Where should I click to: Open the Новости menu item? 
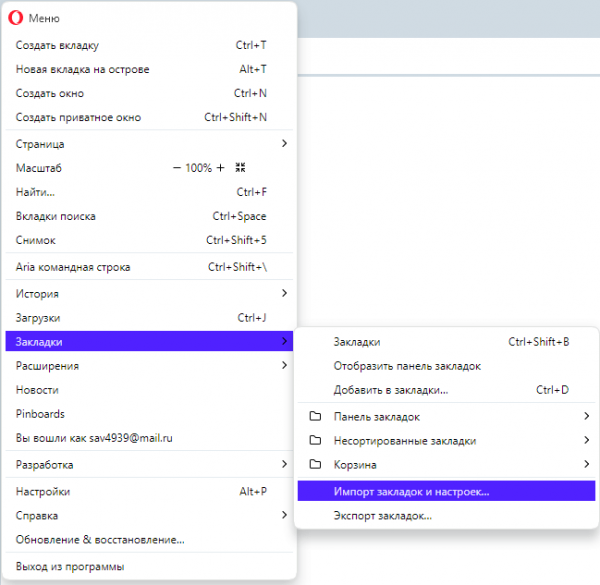(x=149, y=390)
